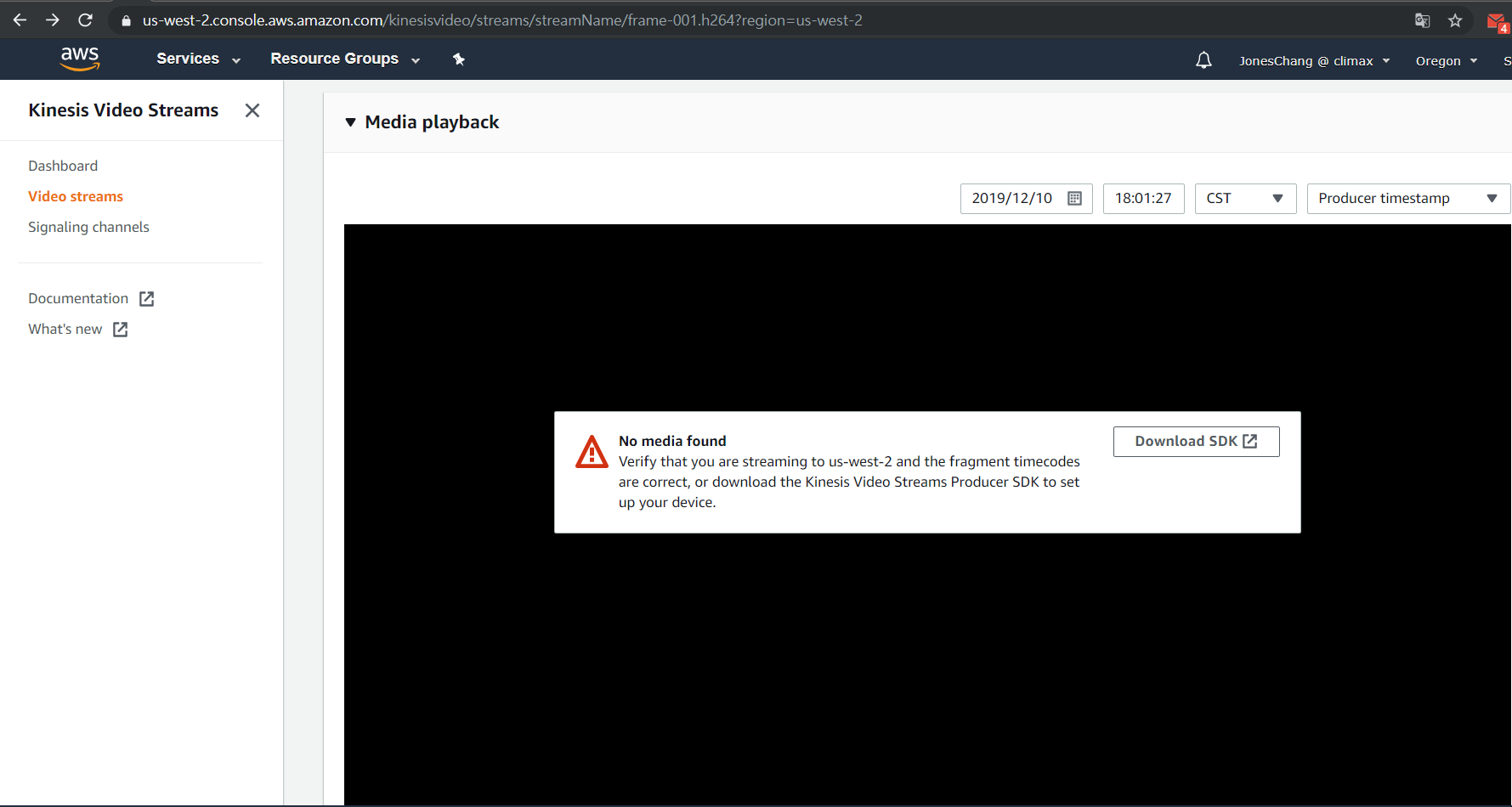Image resolution: width=1512 pixels, height=807 pixels.
Task: Open the Google Translate address bar icon
Action: click(x=1422, y=20)
